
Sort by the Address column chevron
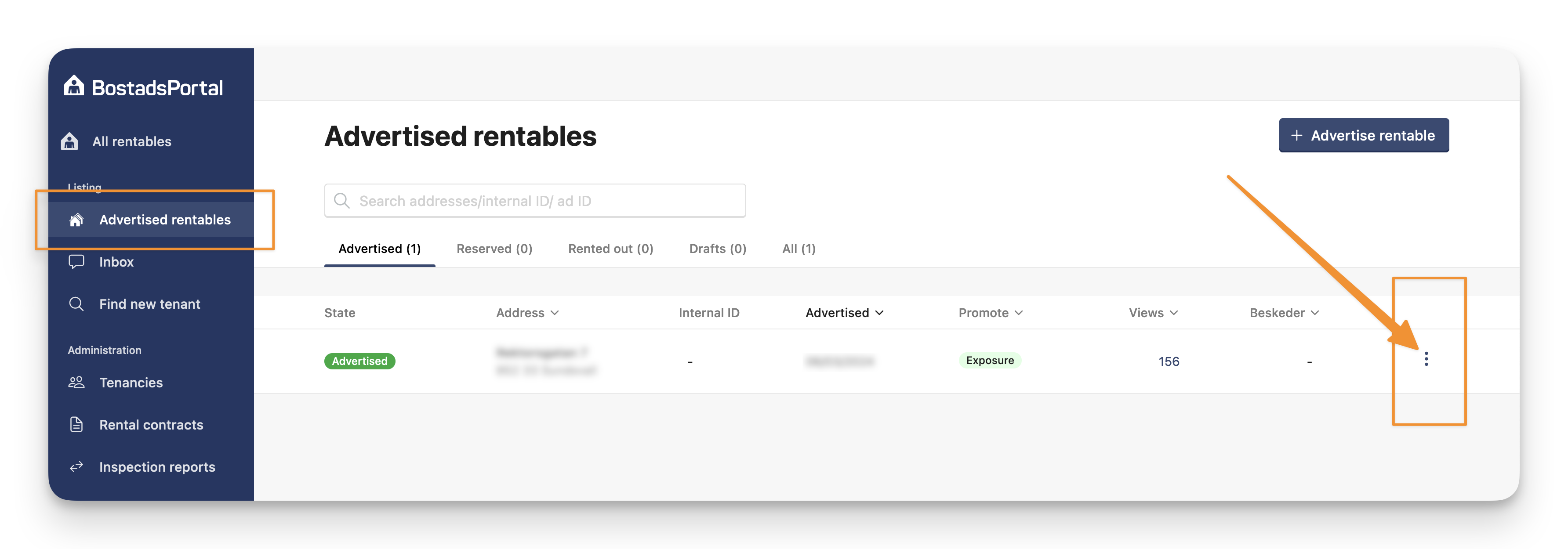tap(555, 313)
